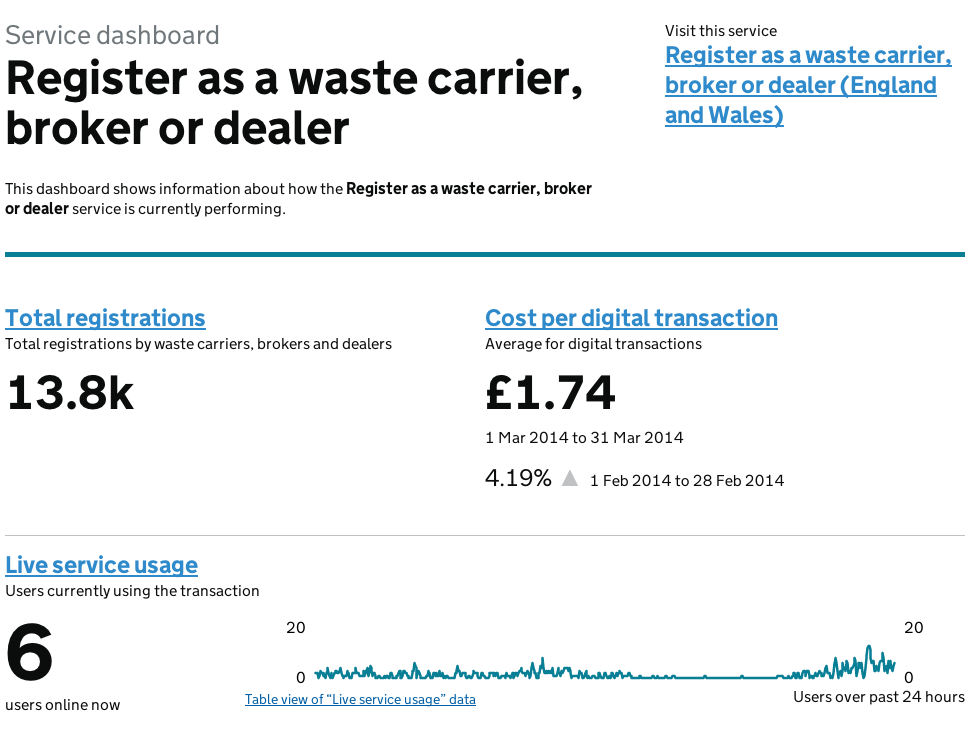This screenshot has width=971, height=752.
Task: Click the "Visit this service" label
Action: click(721, 30)
